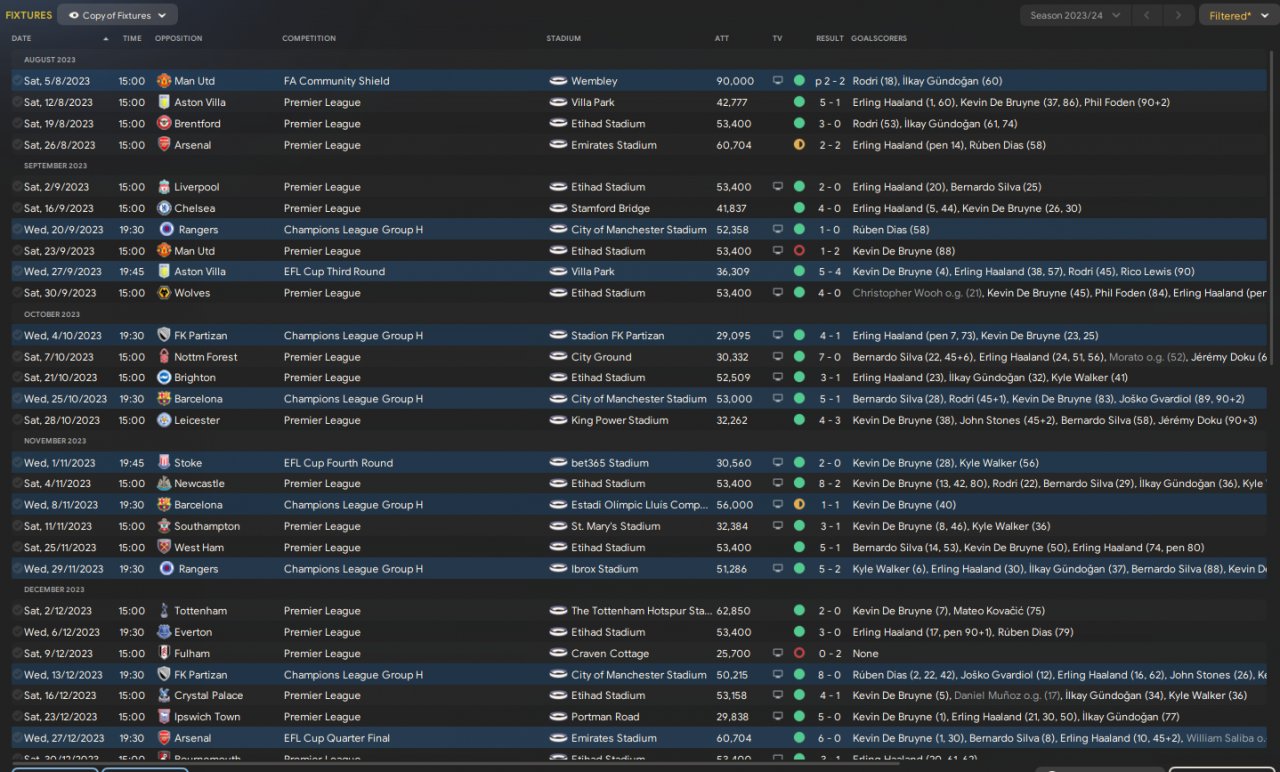Sort fixtures by the Stadium column header
Image resolution: width=1280 pixels, height=772 pixels.
(x=563, y=39)
